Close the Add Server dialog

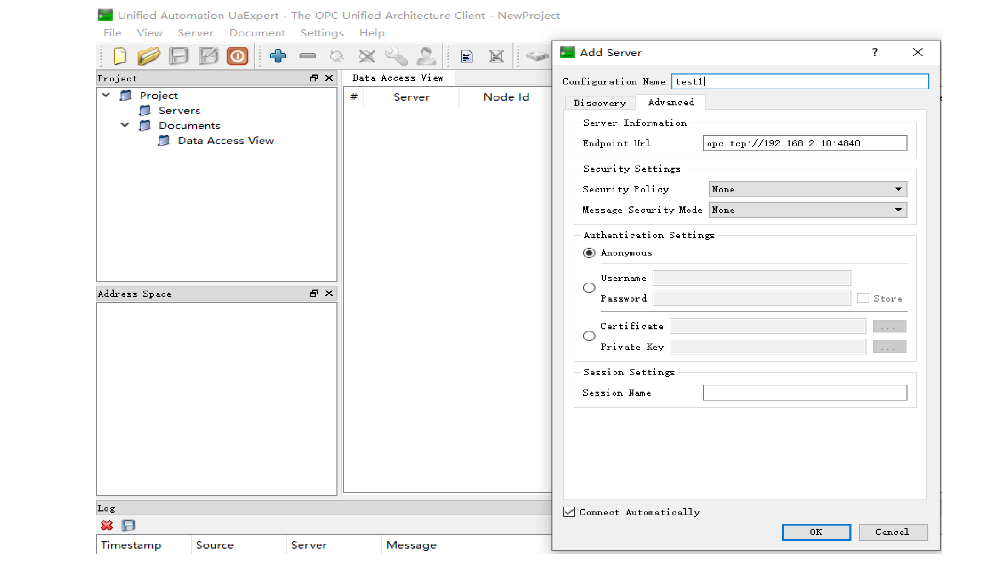pos(918,52)
